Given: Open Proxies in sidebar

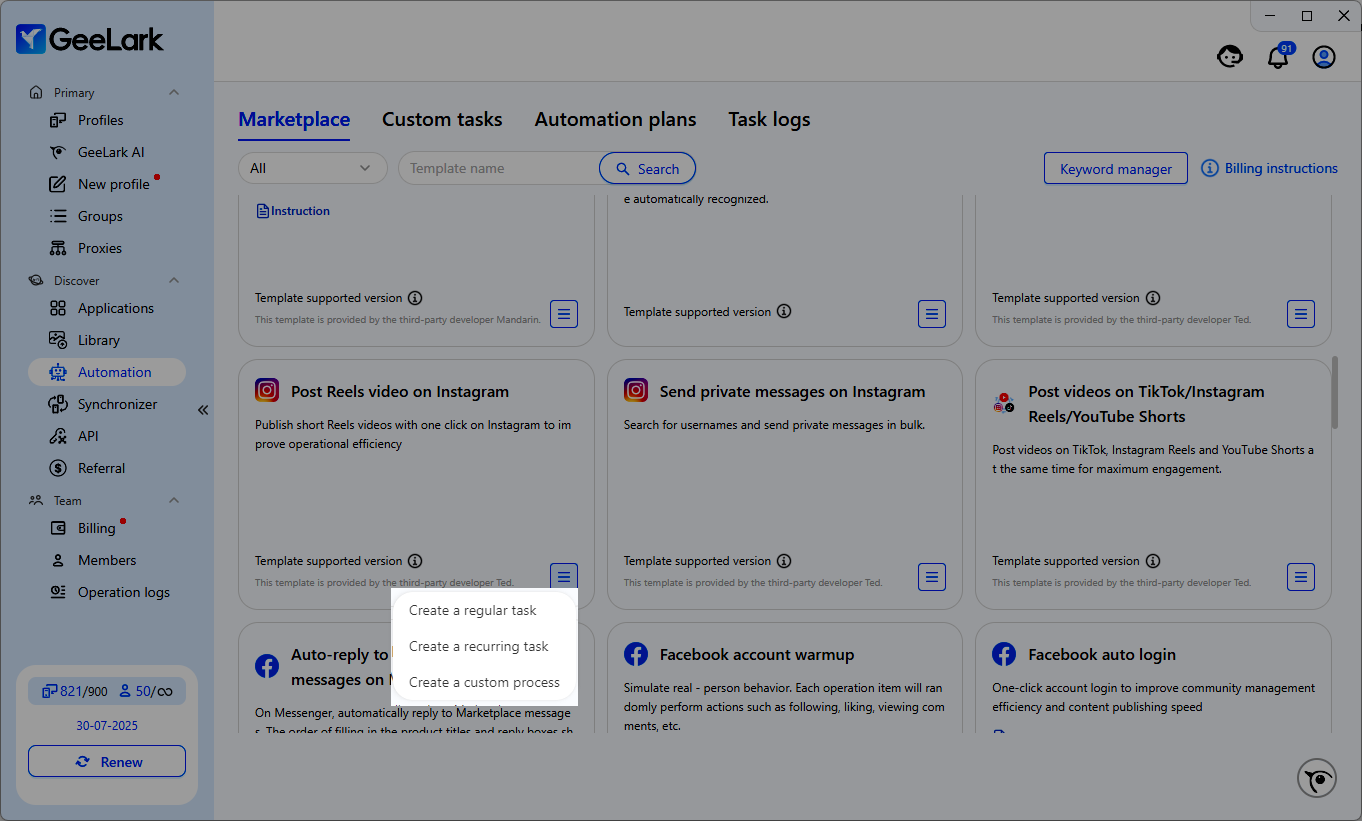Looking at the screenshot, I should [100, 248].
